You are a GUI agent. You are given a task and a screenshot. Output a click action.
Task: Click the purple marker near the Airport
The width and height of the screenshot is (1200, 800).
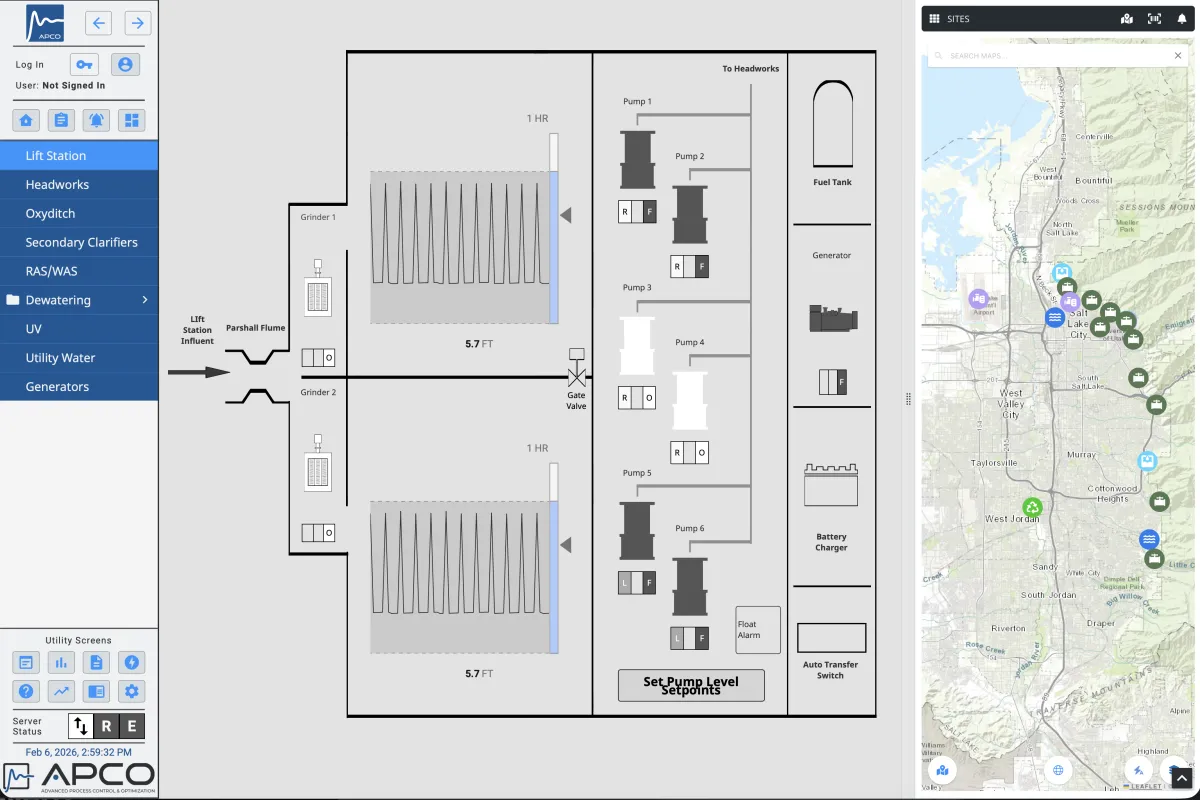click(978, 298)
